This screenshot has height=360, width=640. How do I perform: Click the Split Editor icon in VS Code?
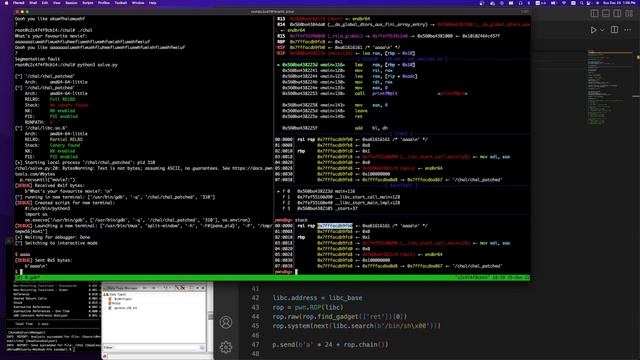(x=614, y=30)
